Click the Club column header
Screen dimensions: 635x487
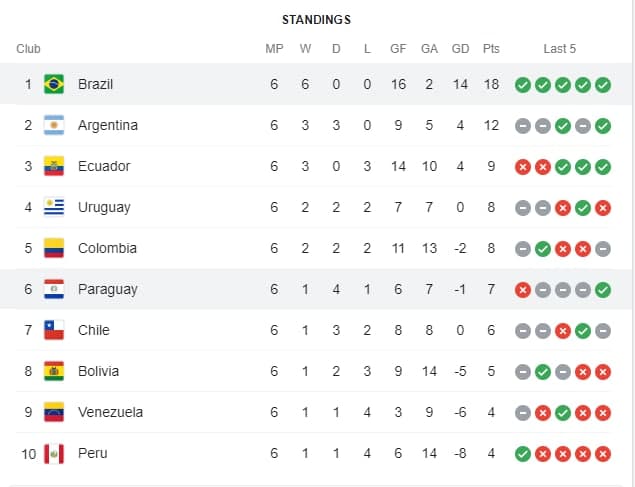pos(28,49)
